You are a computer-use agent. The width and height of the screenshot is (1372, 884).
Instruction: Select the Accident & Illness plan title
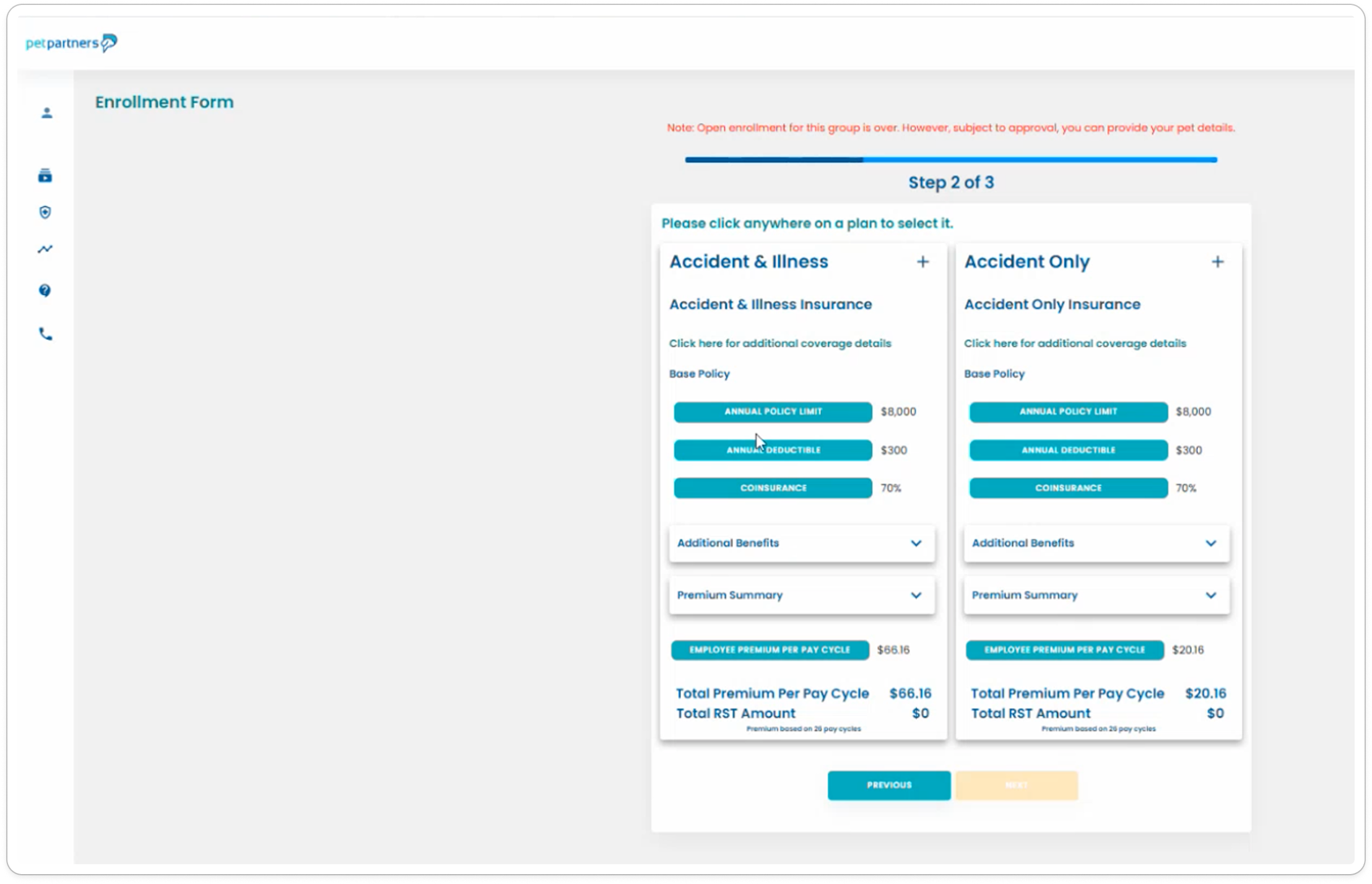(749, 262)
